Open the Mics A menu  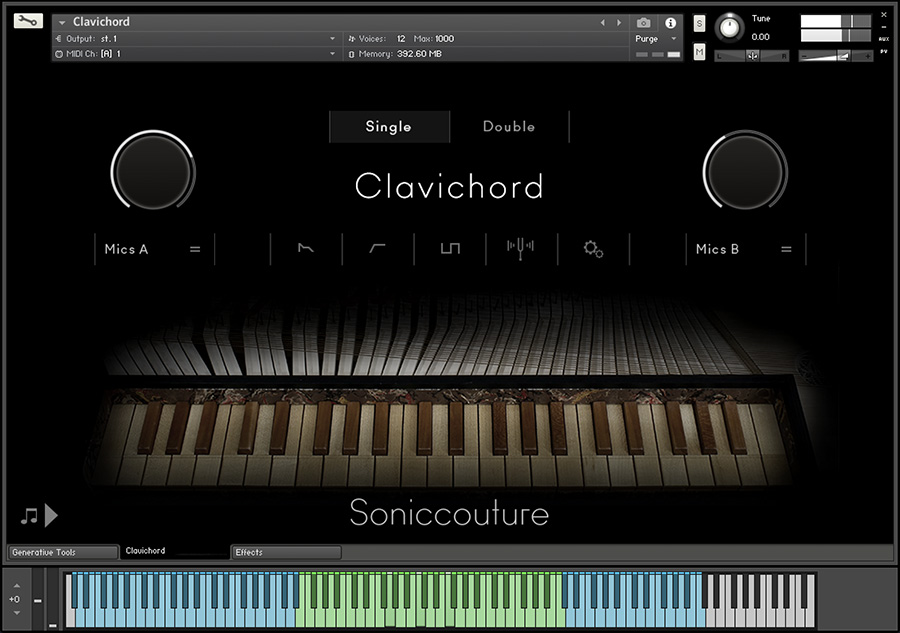click(154, 249)
